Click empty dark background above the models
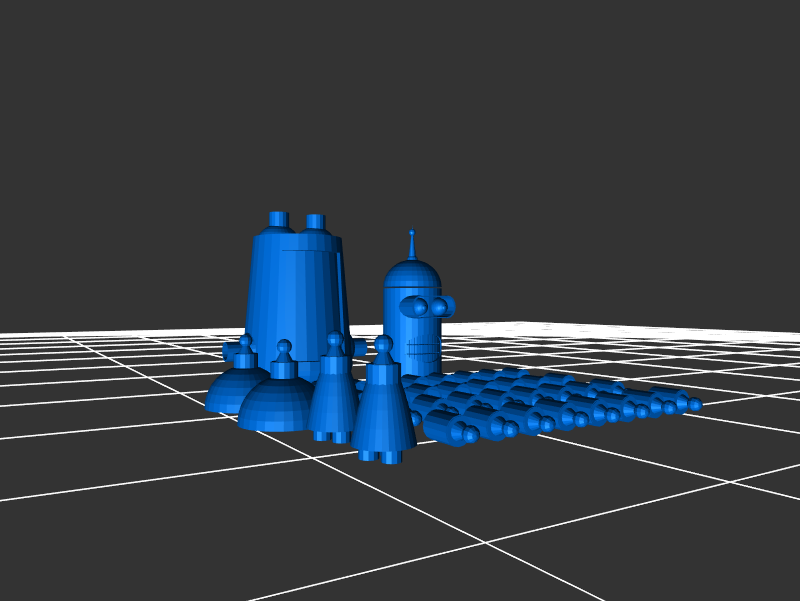800x601 pixels. (x=400, y=100)
